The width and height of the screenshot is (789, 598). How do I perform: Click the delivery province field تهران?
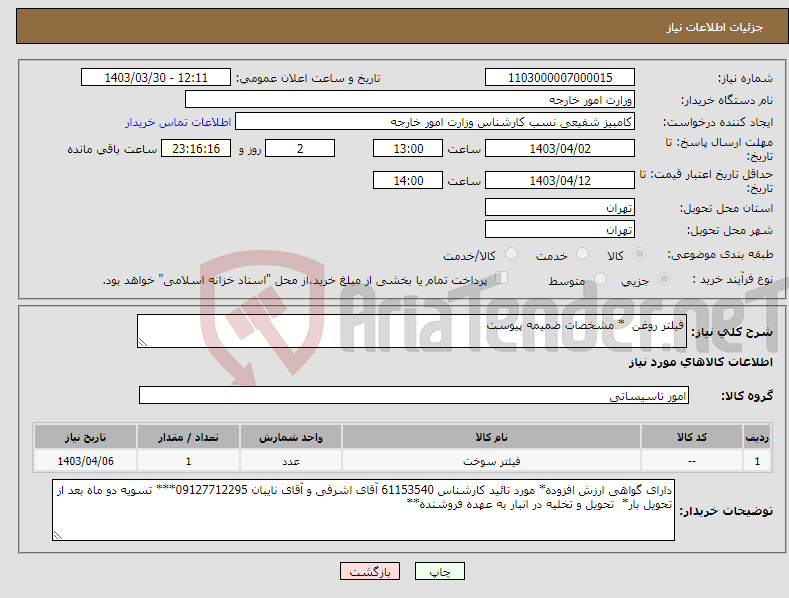point(560,207)
